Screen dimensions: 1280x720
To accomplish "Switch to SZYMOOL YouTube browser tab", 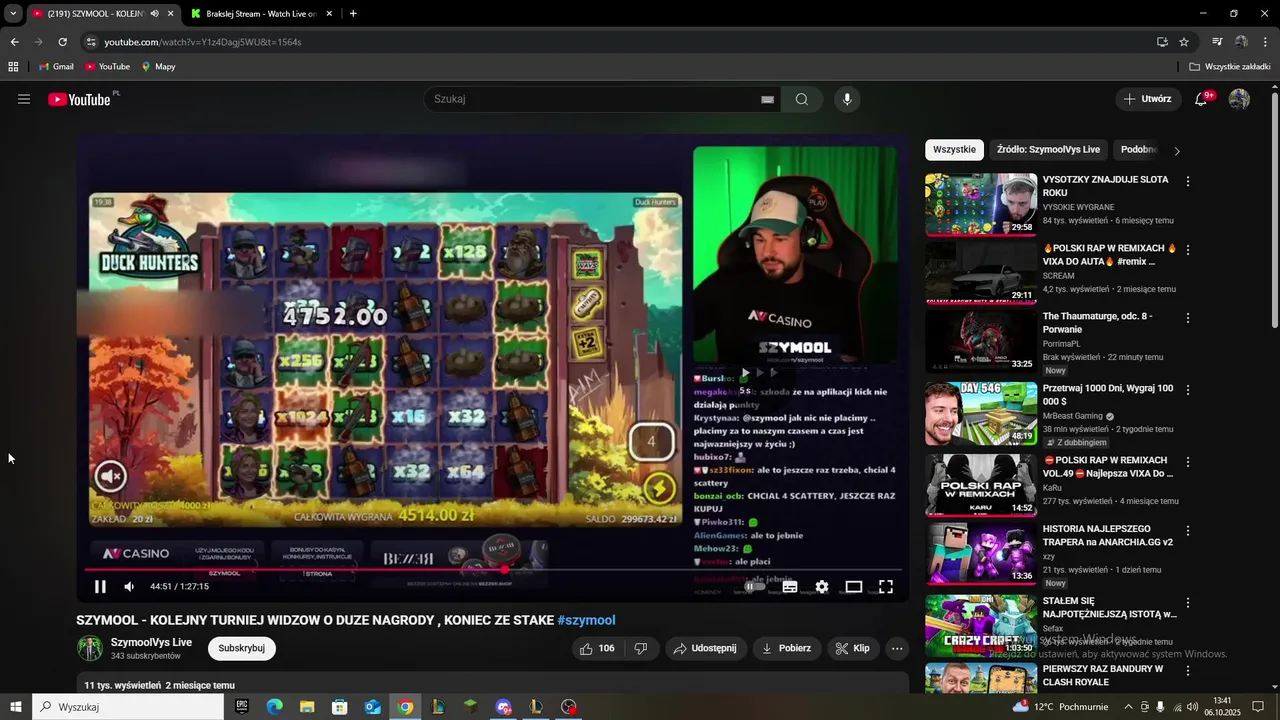I will (x=103, y=14).
